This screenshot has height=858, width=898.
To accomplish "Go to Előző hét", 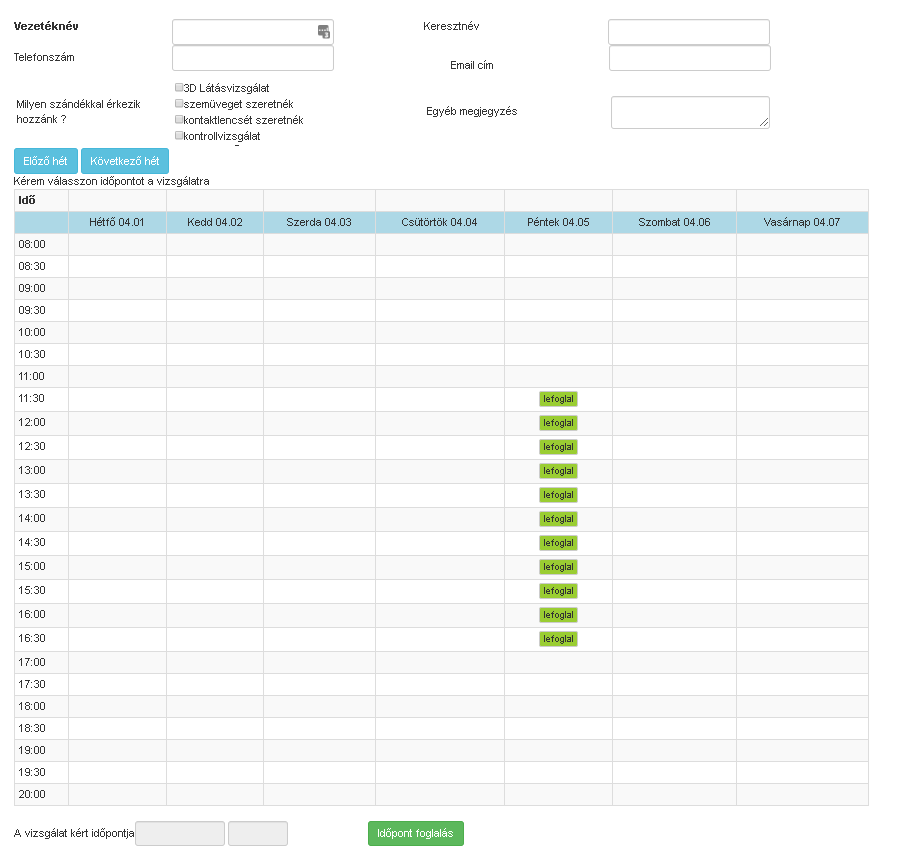I will pyautogui.click(x=46, y=161).
